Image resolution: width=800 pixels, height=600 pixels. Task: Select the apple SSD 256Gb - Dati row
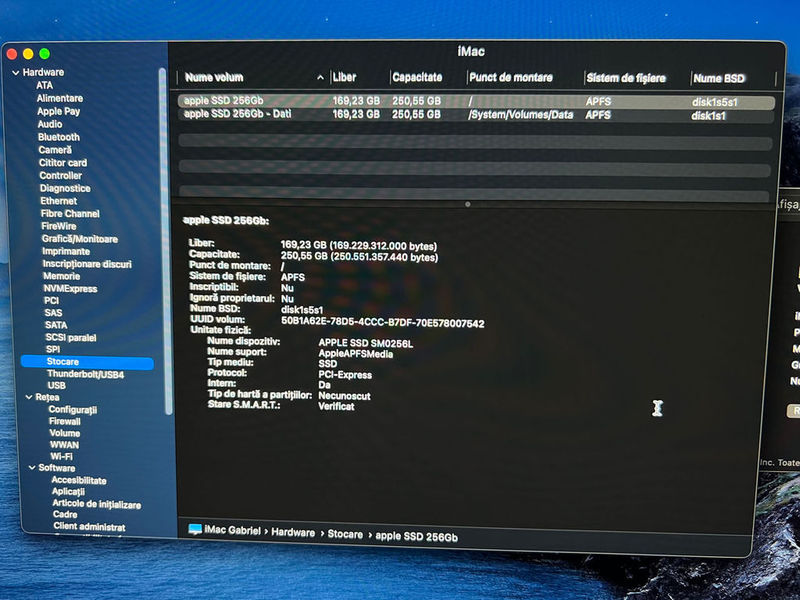point(476,115)
